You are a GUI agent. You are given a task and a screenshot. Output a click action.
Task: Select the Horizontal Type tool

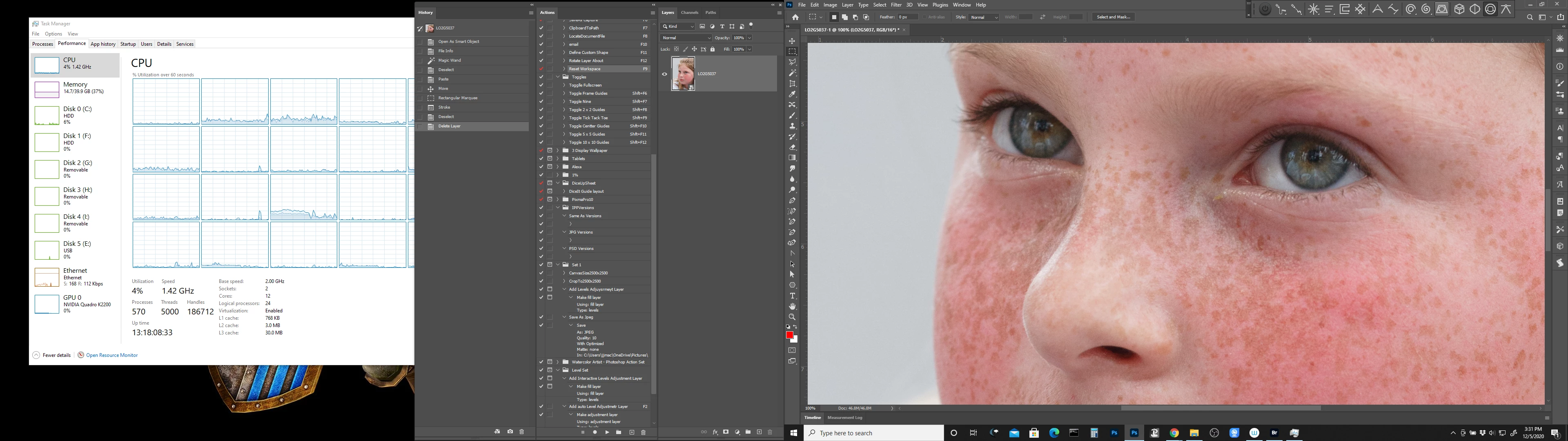tap(792, 296)
